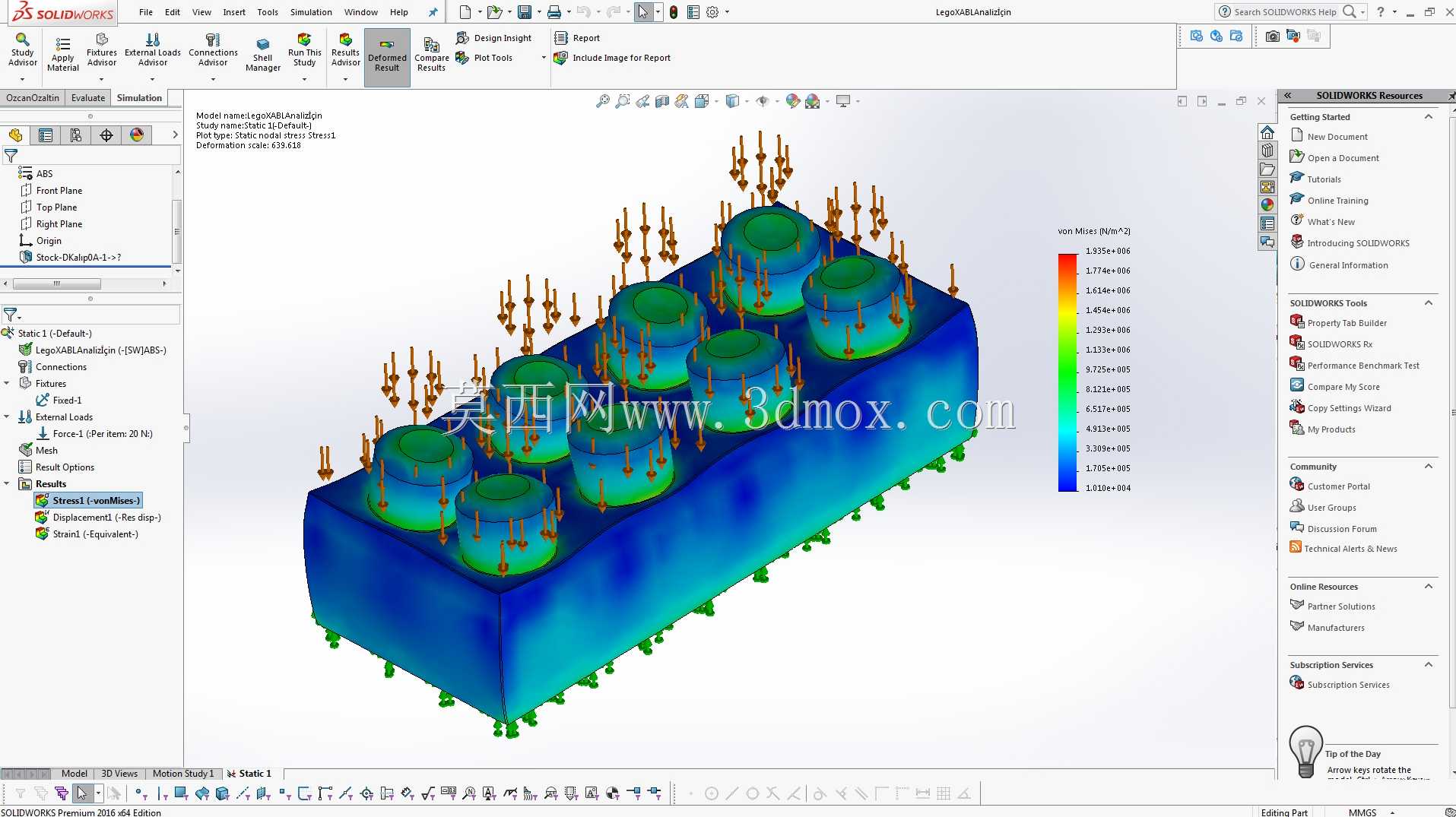Collapse the Online Resources section
Viewport: 1456px width, 817px height.
[x=1429, y=587]
